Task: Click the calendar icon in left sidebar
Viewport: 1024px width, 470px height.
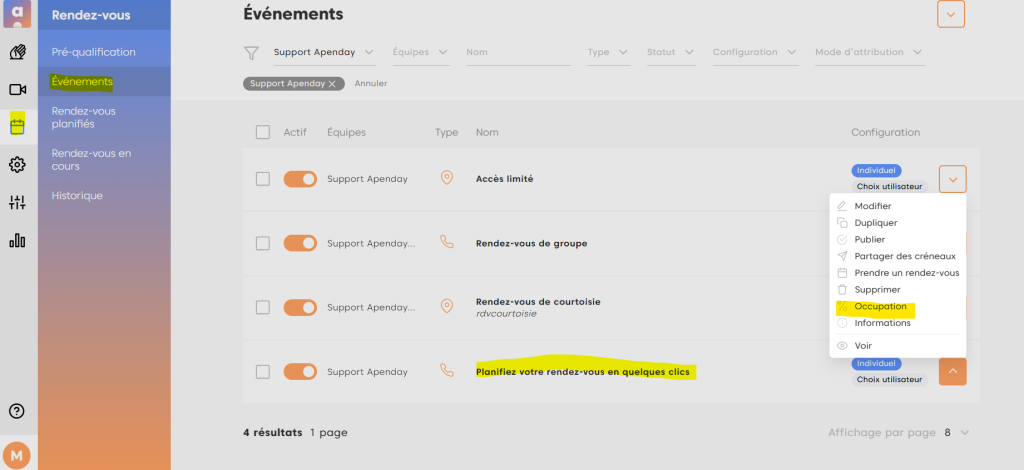Action: click(x=17, y=126)
